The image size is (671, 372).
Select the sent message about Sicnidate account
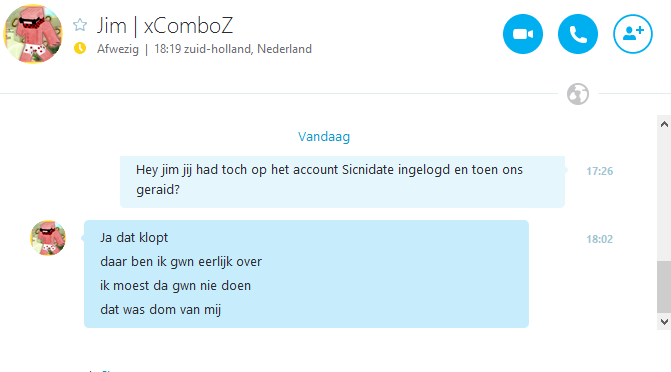click(x=342, y=182)
